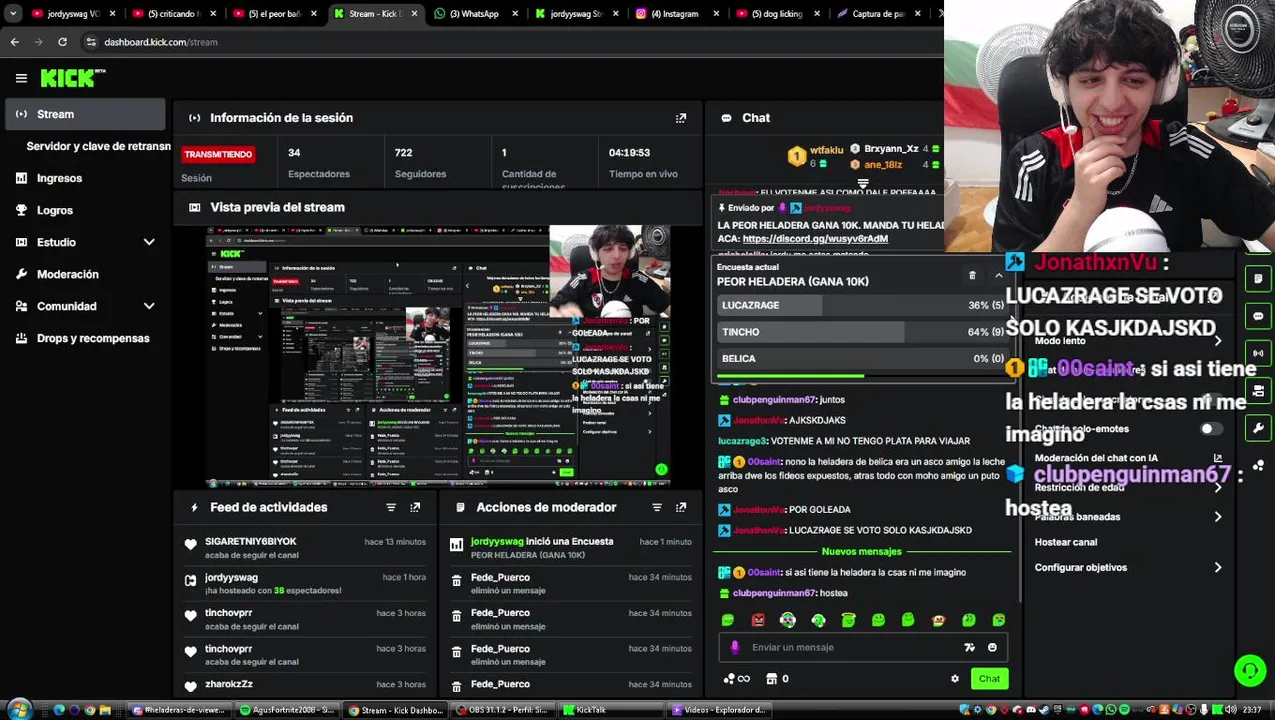Click the Kick logo

pyautogui.click(x=72, y=78)
